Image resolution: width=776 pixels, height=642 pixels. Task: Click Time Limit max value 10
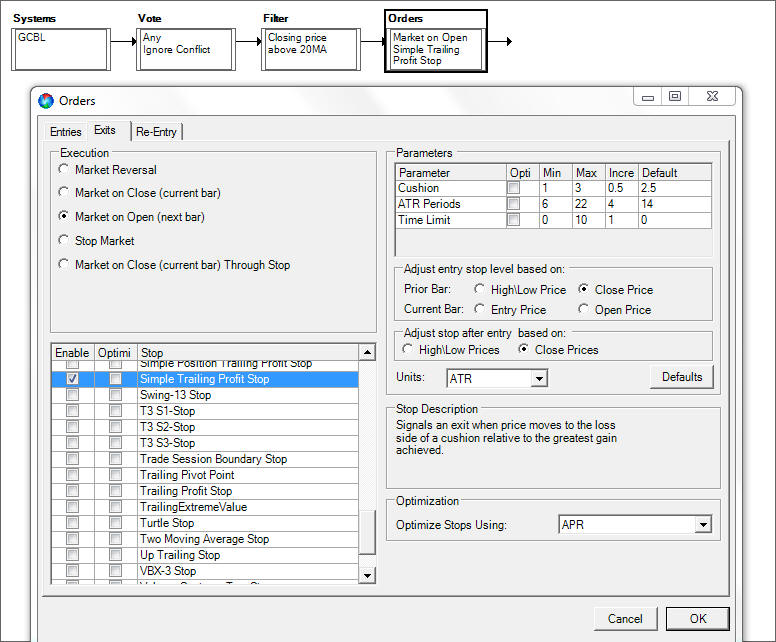(589, 220)
